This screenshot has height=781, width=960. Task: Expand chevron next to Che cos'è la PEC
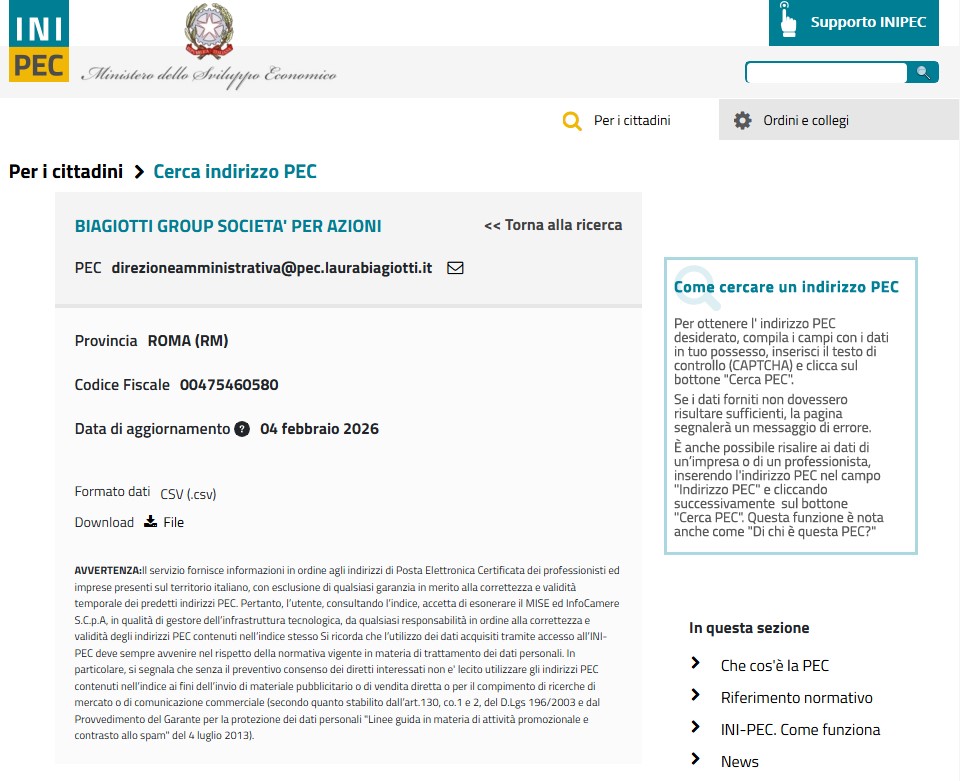coord(696,664)
